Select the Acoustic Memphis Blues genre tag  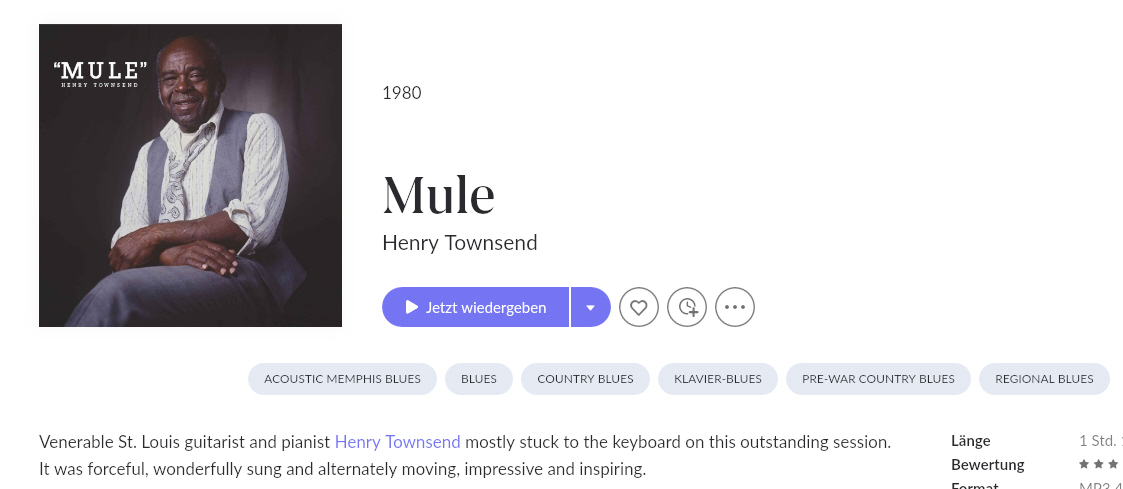click(342, 379)
